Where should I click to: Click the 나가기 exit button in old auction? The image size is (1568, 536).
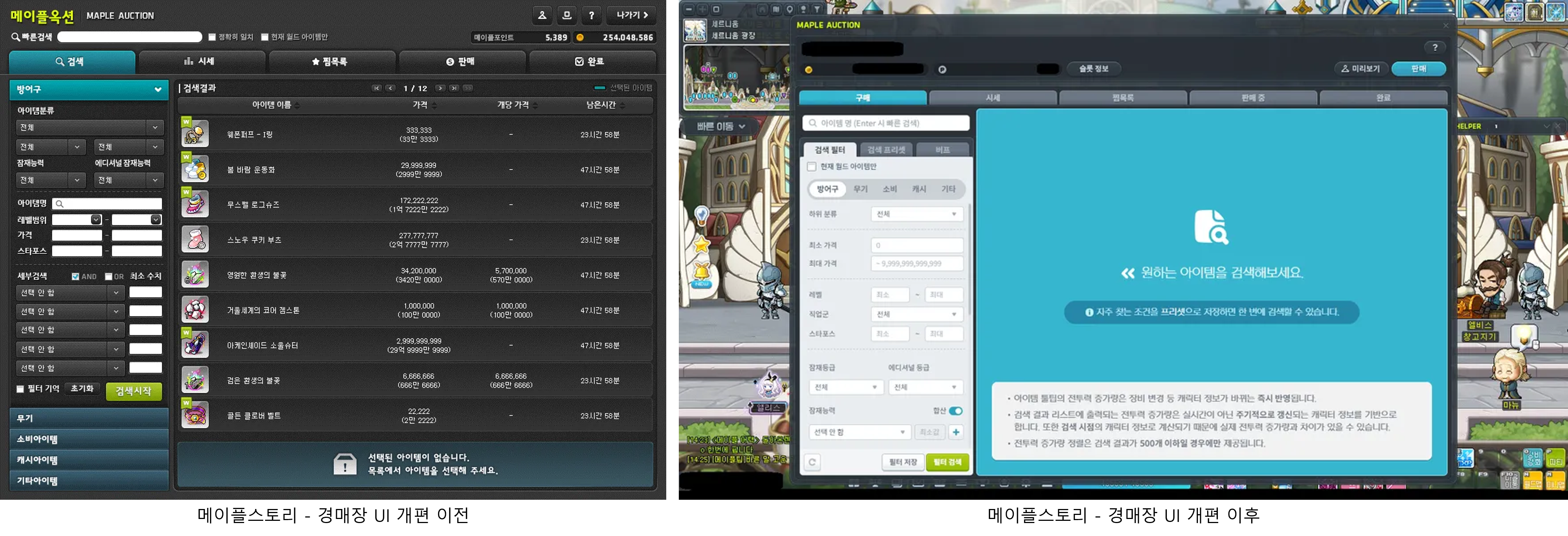pyautogui.click(x=632, y=15)
